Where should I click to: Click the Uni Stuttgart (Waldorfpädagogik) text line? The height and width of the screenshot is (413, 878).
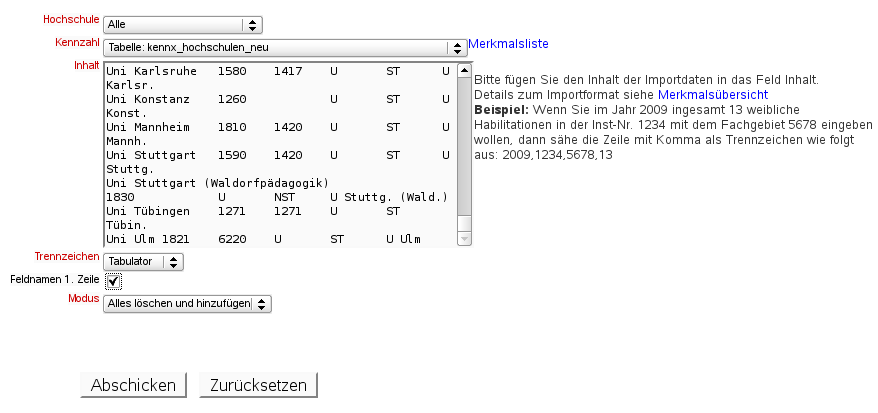point(217,183)
